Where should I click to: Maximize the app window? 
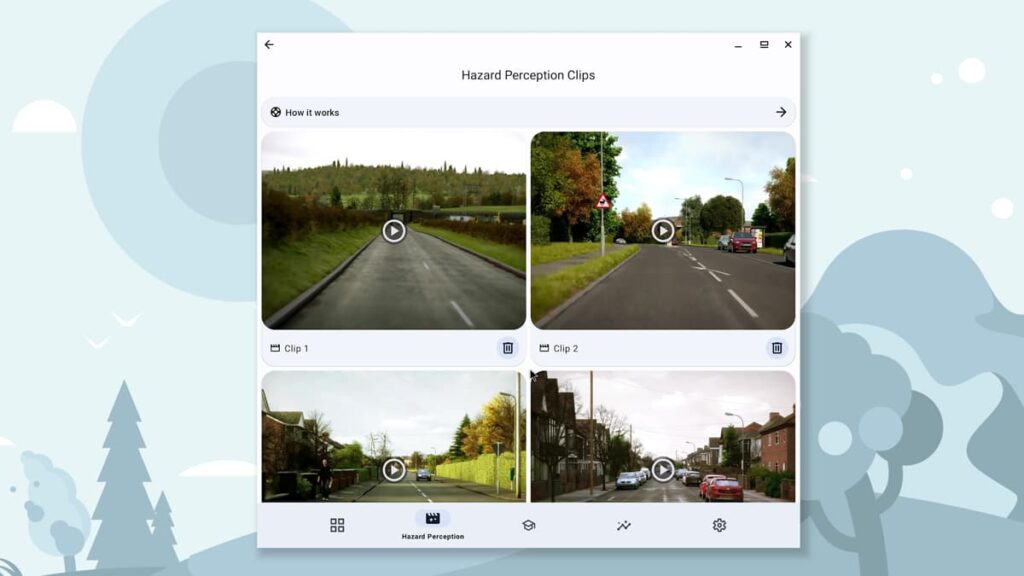(x=764, y=45)
